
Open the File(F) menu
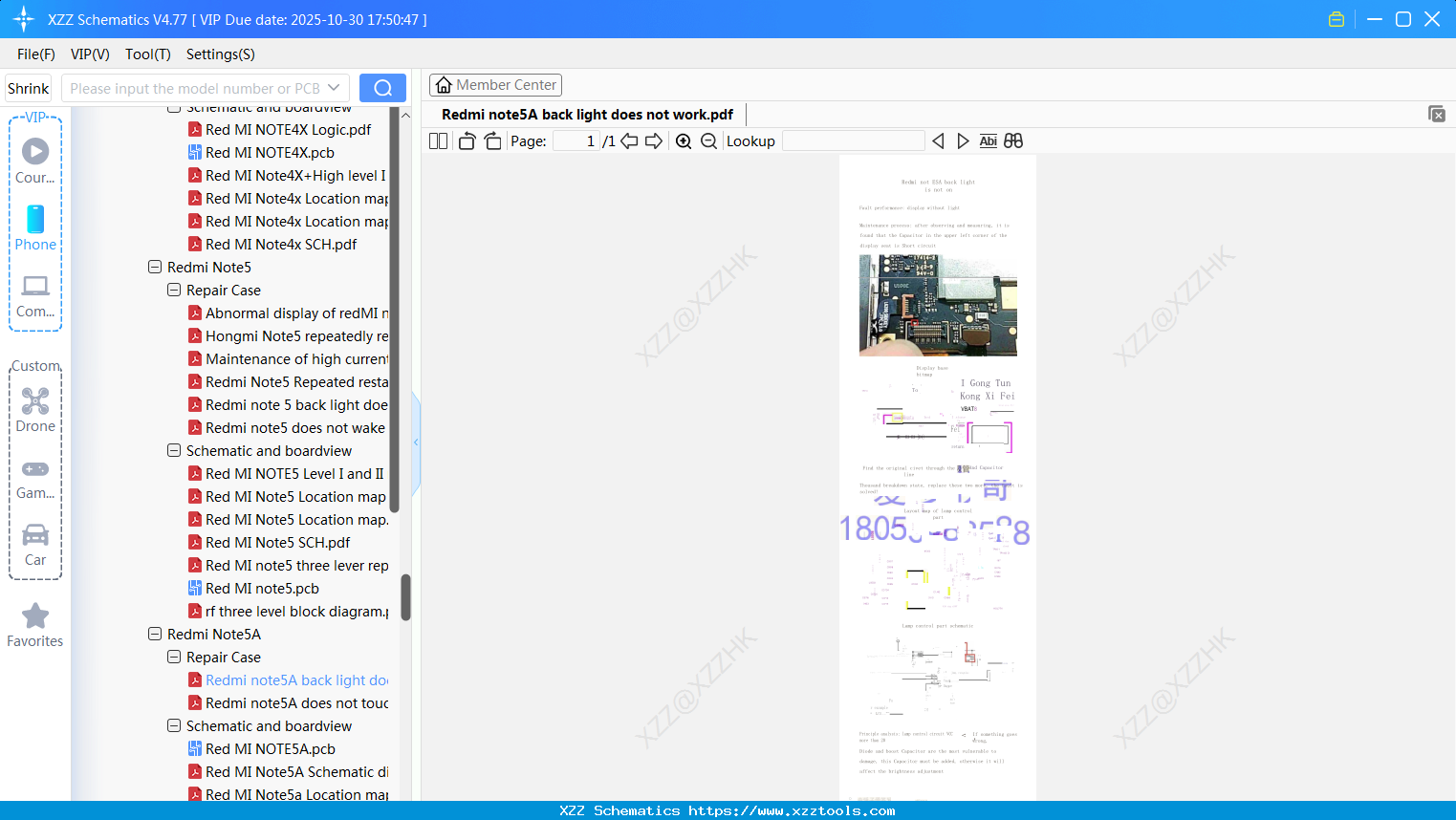[36, 54]
